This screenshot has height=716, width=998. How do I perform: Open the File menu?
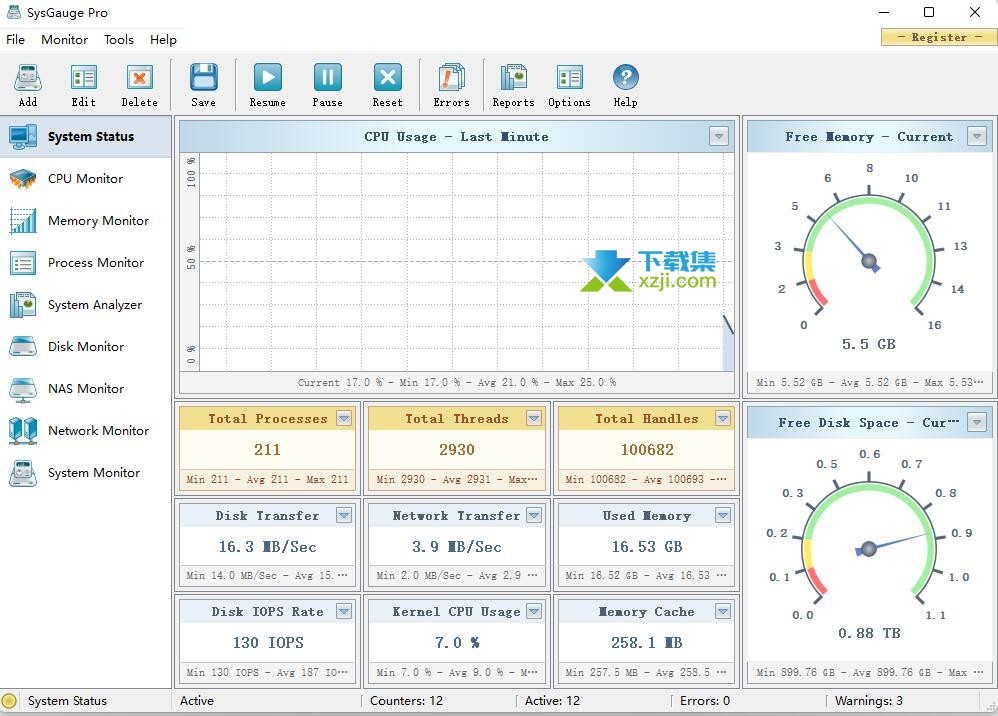pos(15,39)
